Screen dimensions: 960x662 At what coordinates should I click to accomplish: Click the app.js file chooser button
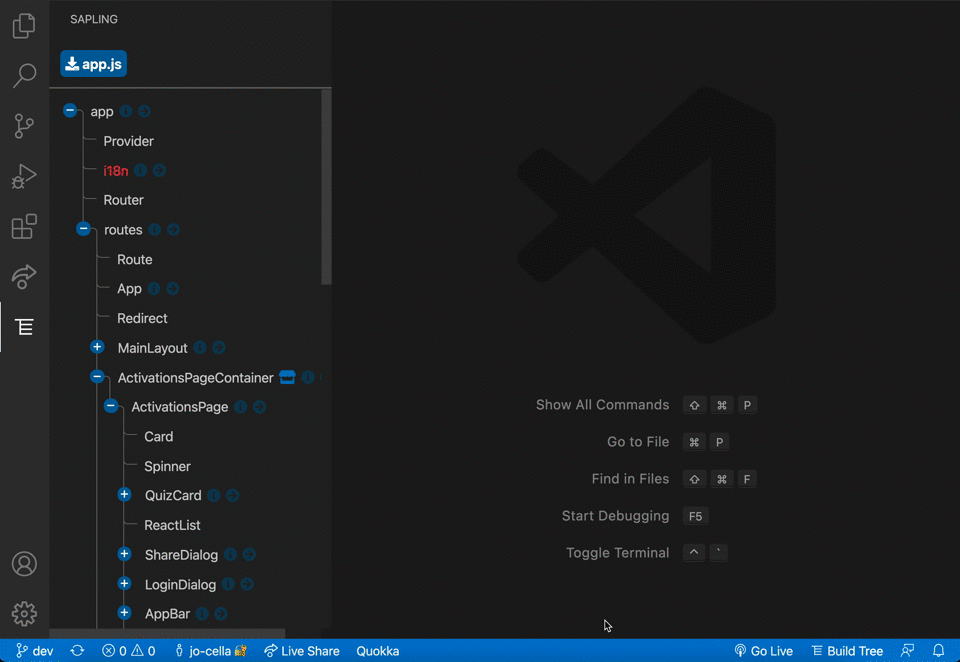pos(94,64)
